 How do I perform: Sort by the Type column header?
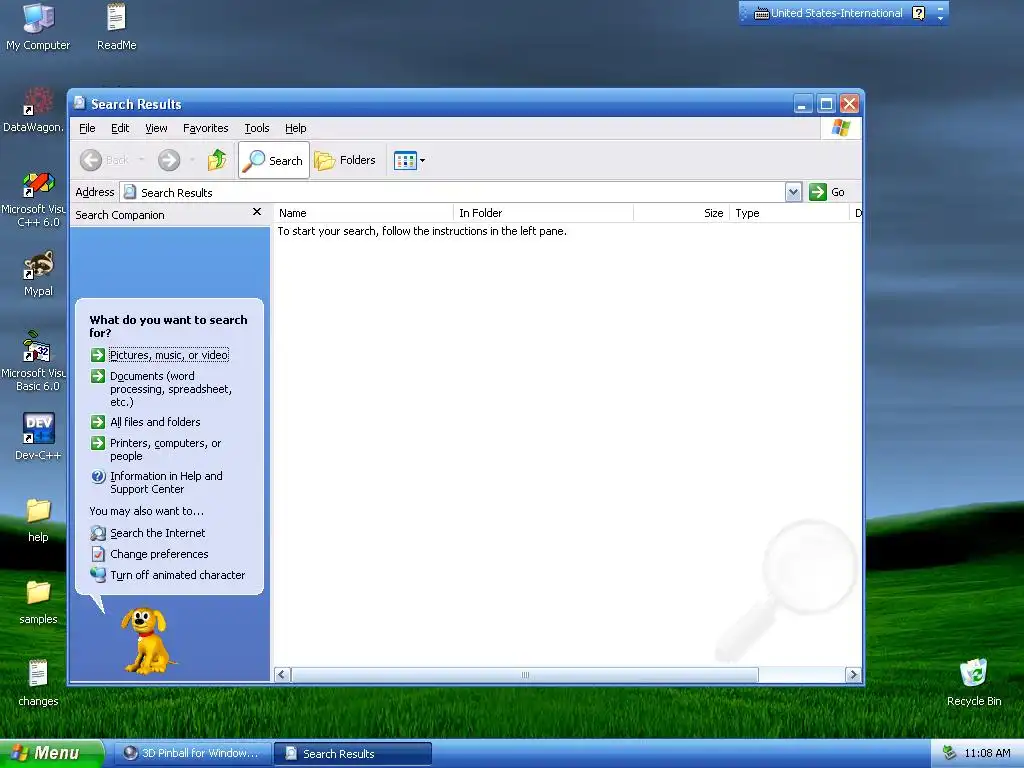tap(789, 213)
